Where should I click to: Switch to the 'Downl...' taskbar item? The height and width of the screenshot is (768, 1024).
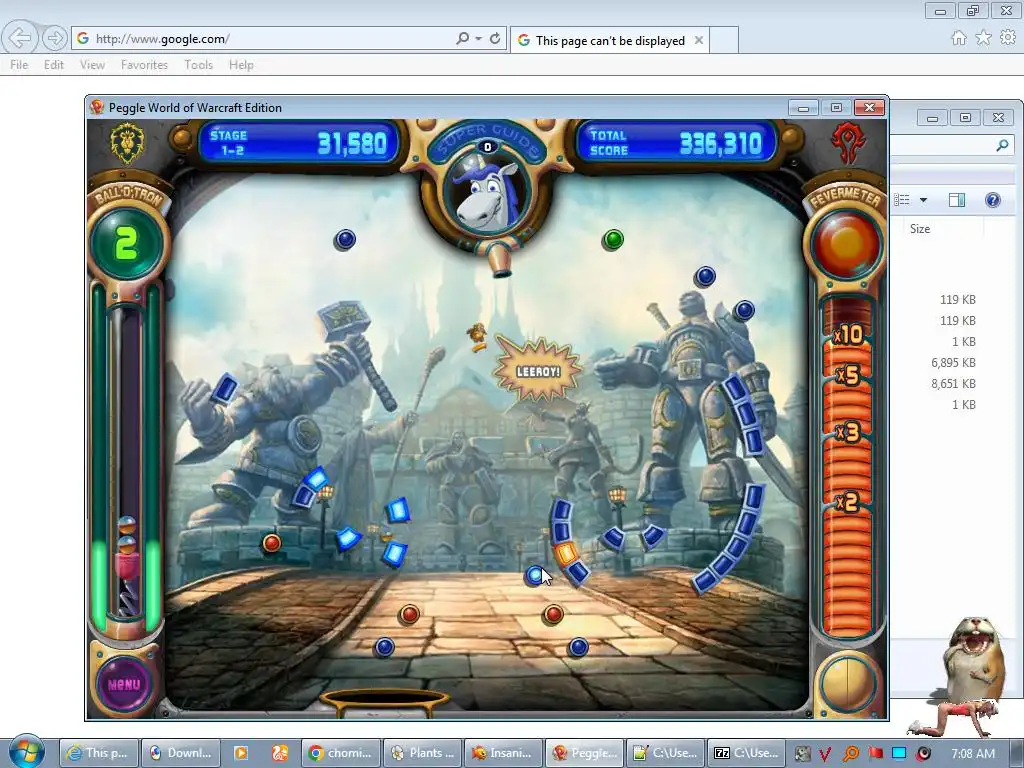point(181,753)
